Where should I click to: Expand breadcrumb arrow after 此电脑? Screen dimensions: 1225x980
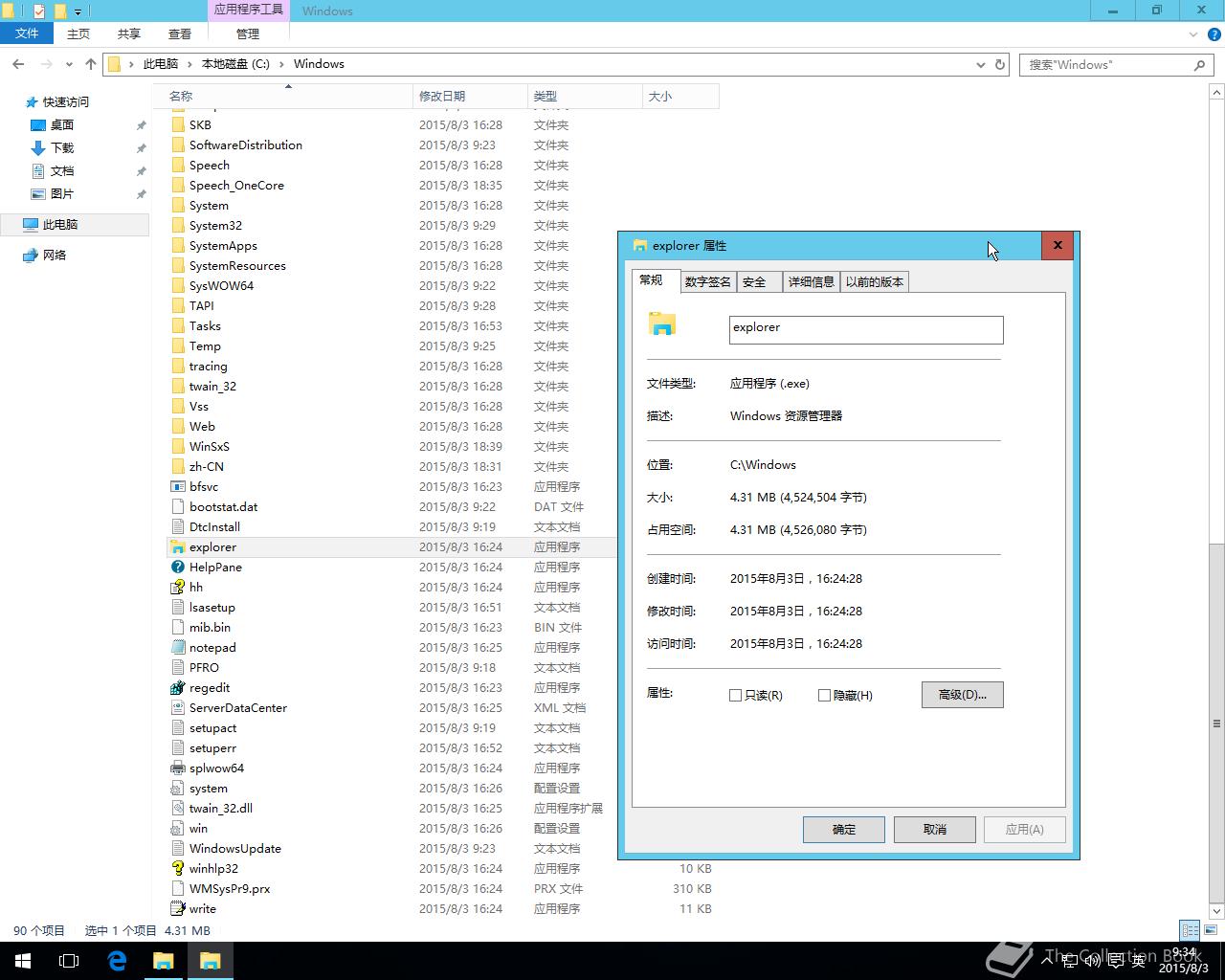(189, 64)
